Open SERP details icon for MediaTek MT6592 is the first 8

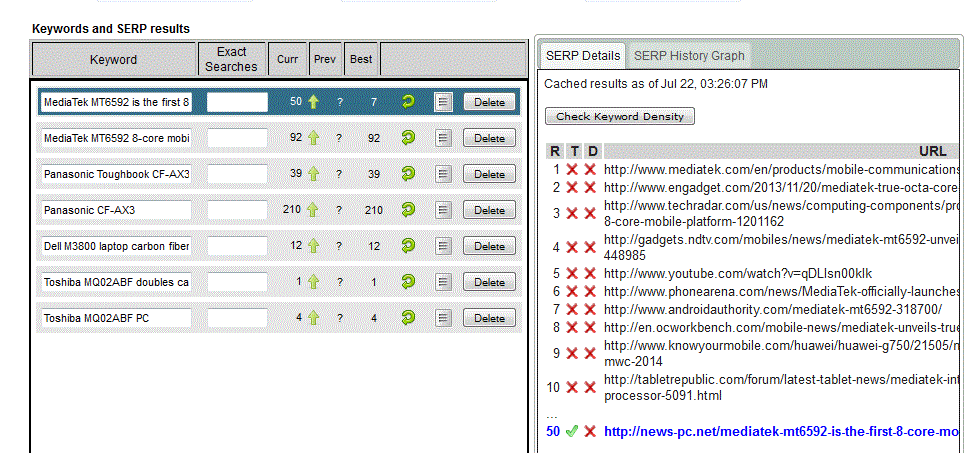pyautogui.click(x=443, y=102)
